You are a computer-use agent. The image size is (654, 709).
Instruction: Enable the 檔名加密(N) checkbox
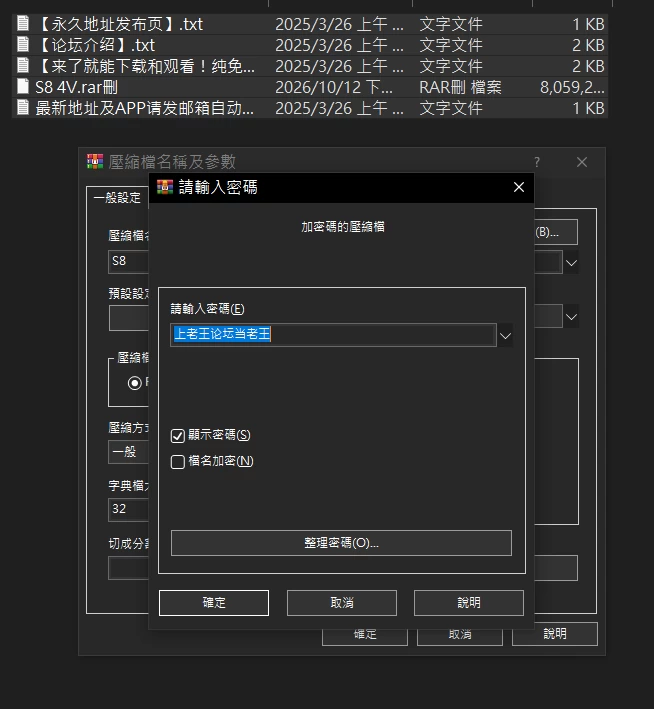click(178, 462)
